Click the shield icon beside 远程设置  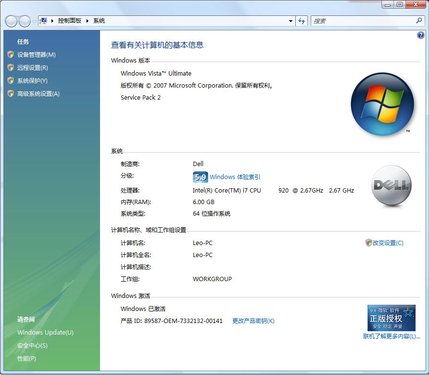tap(11, 67)
